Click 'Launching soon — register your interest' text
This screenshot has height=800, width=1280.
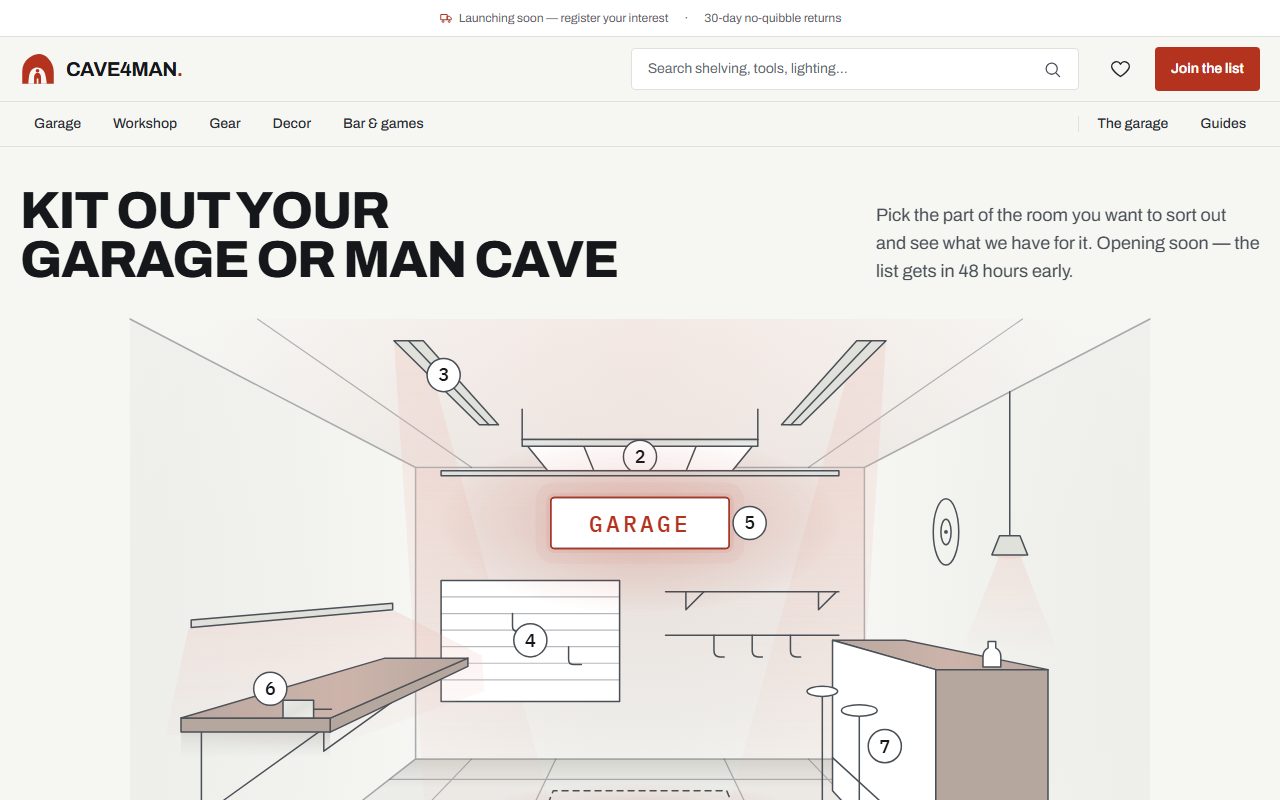click(x=564, y=18)
